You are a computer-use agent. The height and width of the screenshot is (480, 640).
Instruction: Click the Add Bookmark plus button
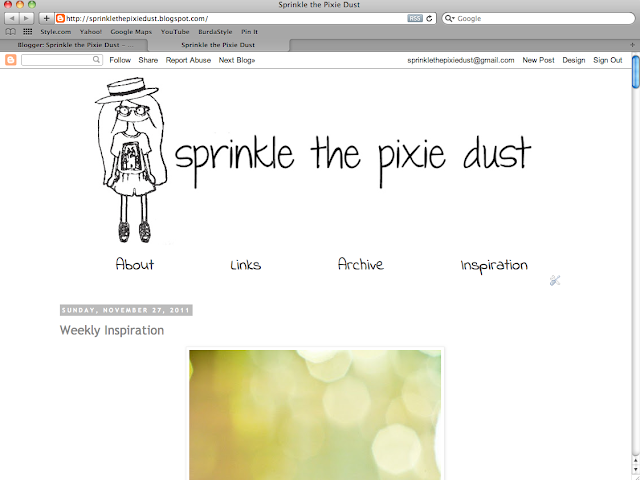click(46, 18)
